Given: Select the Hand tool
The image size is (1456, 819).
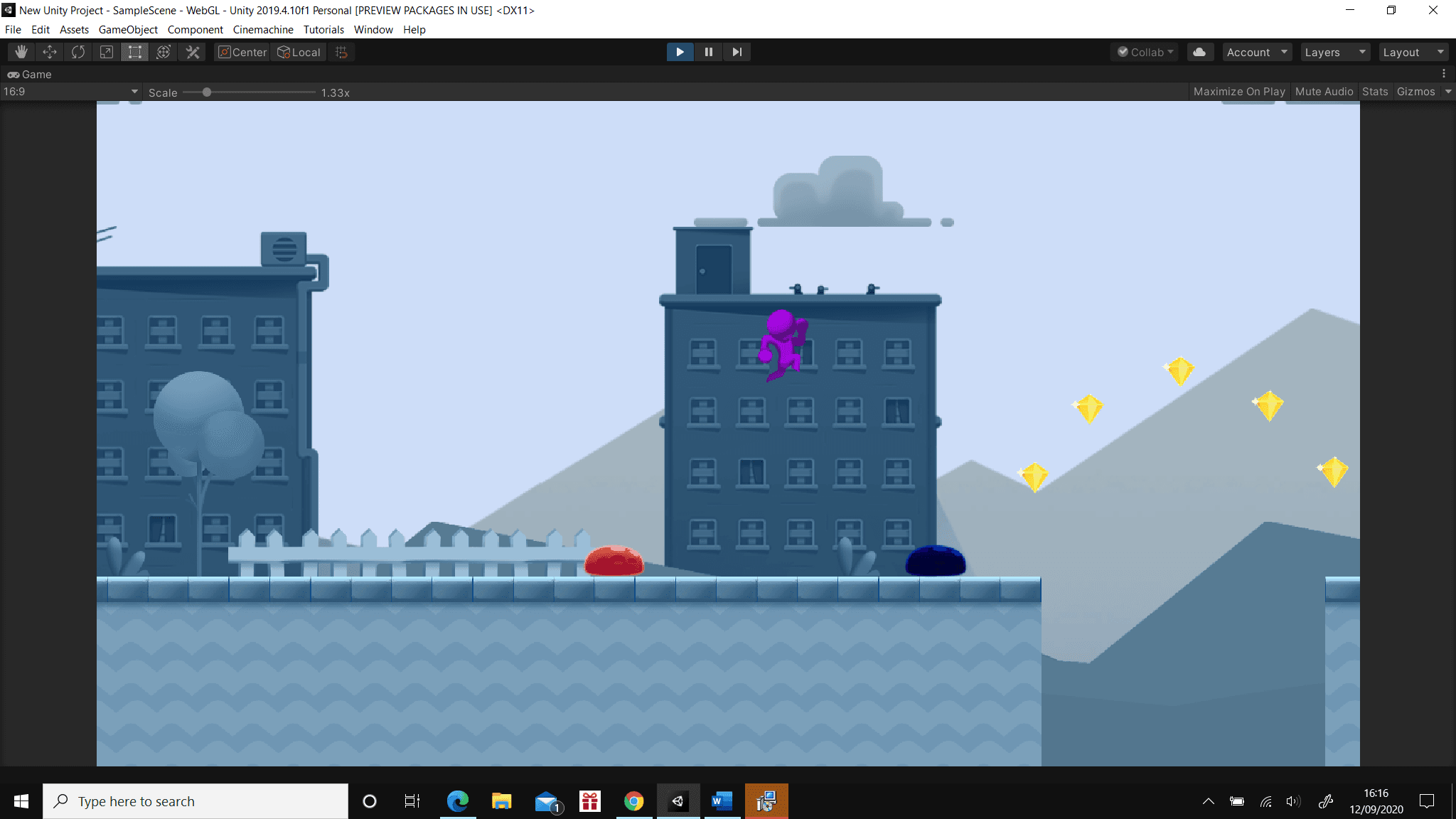Looking at the screenshot, I should coord(21,52).
